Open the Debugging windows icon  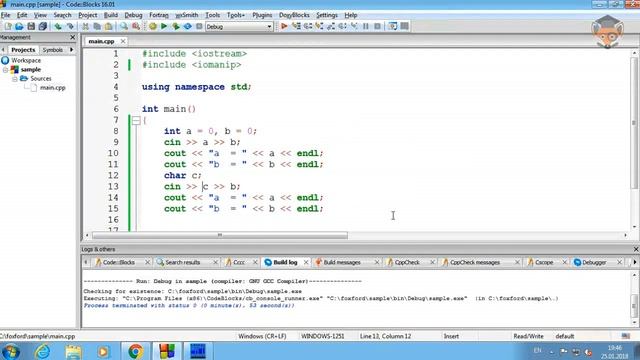[x=393, y=27]
